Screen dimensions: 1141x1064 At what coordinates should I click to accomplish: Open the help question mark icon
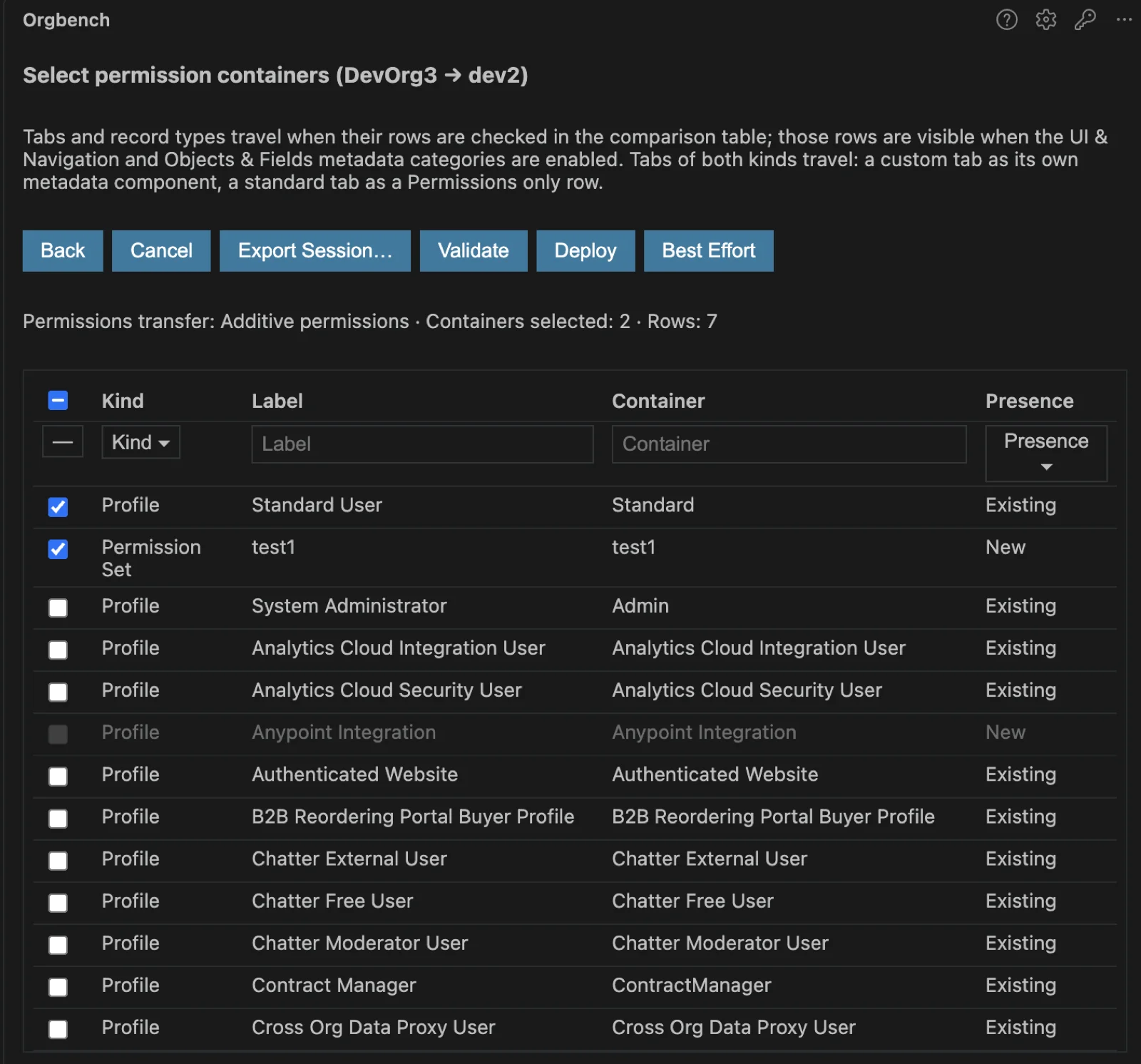[1006, 20]
